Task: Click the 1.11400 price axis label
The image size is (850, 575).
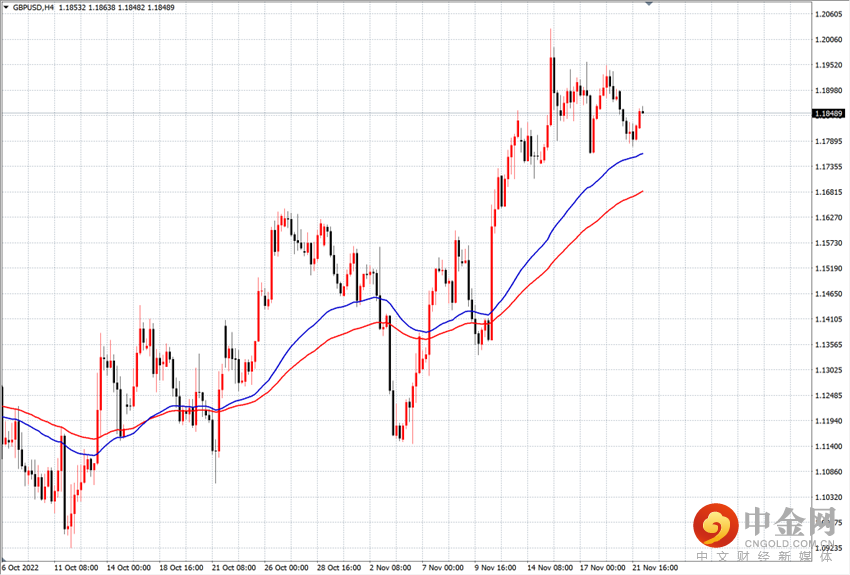Action: point(829,447)
